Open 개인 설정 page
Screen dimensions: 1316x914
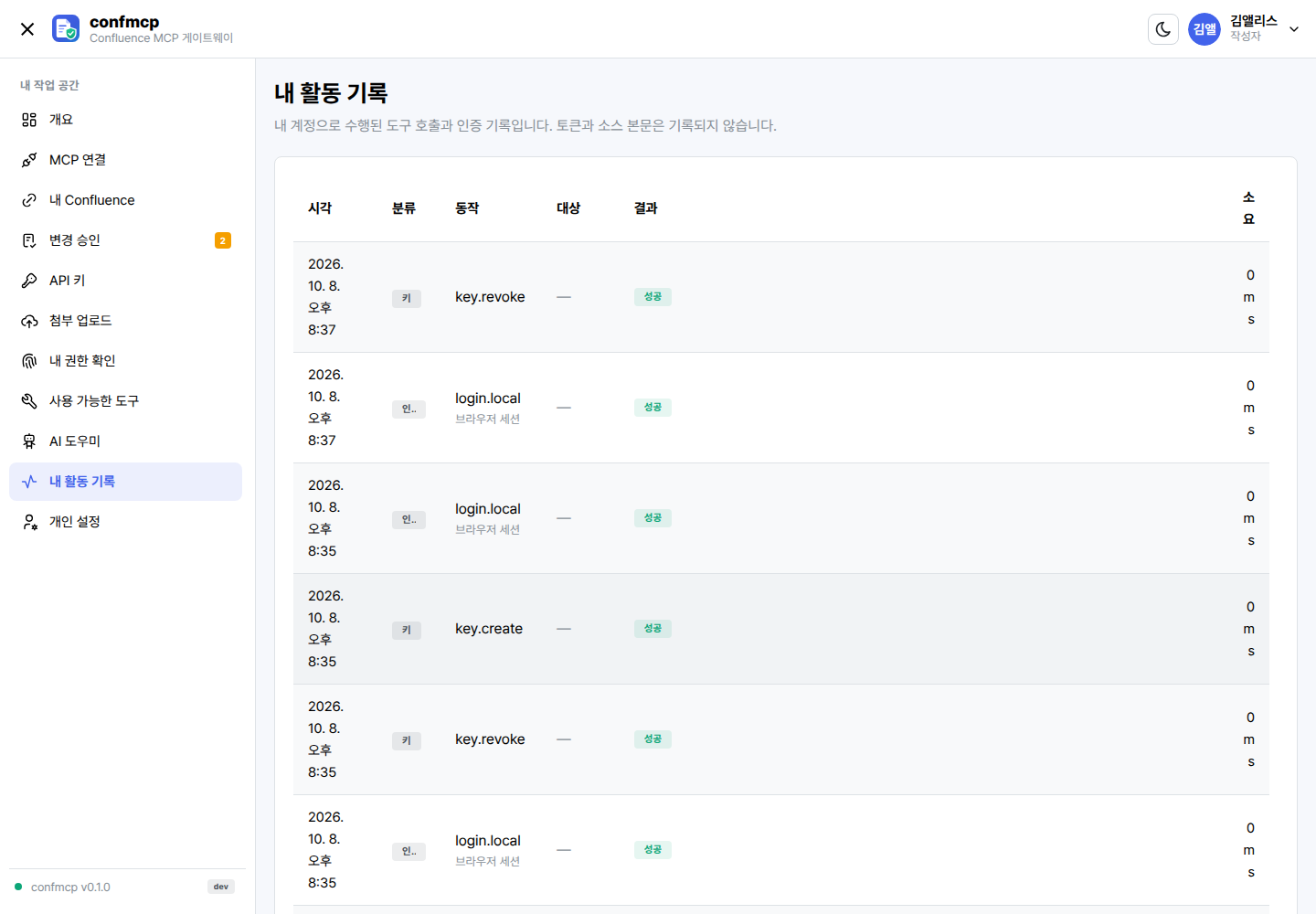point(125,522)
